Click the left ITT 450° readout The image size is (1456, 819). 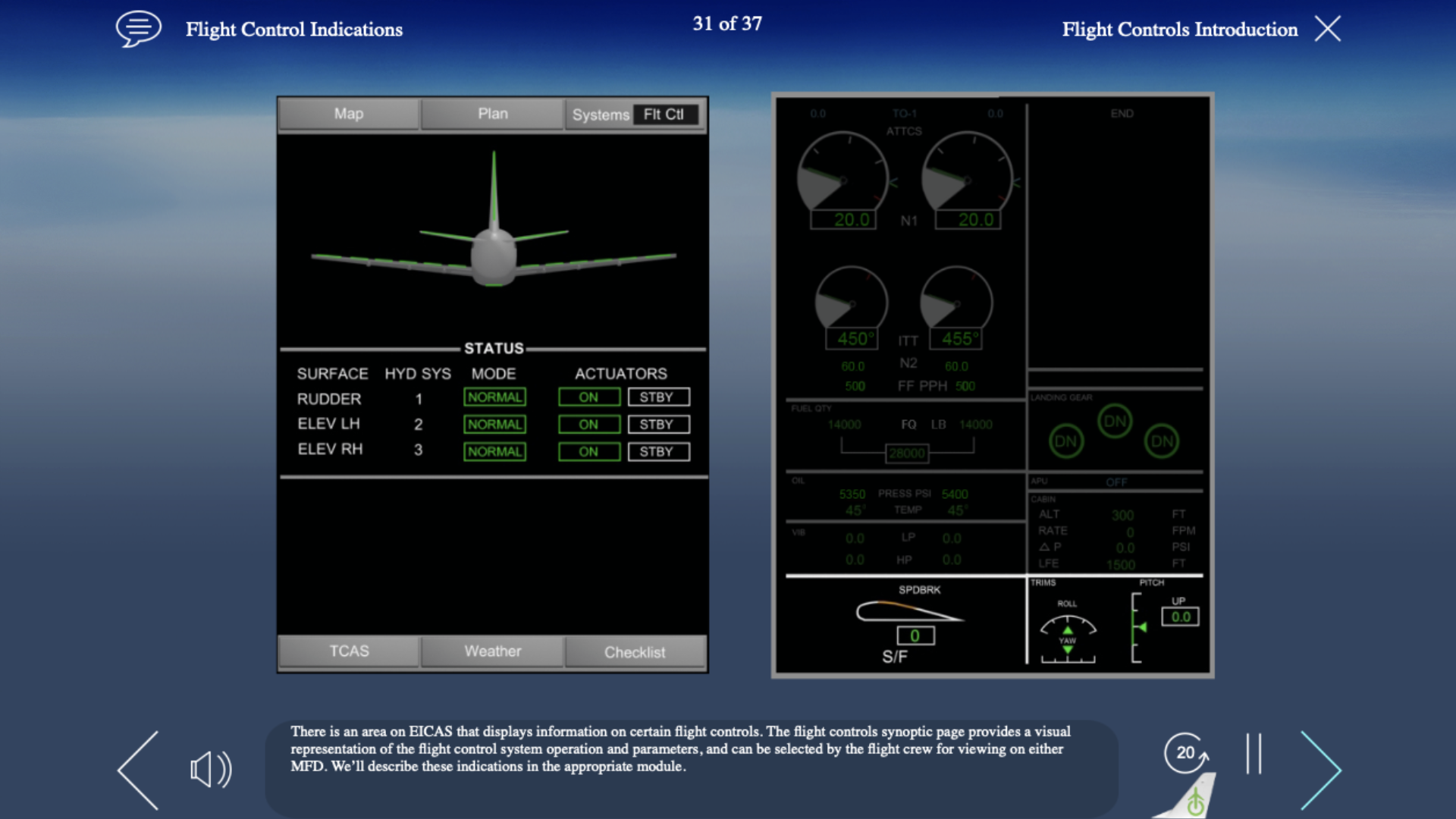point(852,339)
